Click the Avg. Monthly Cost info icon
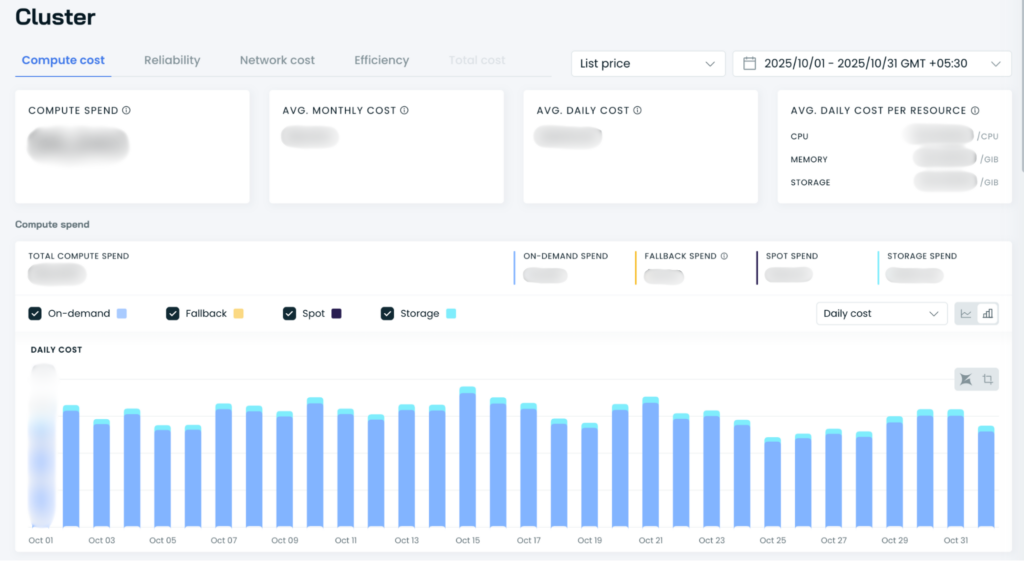The image size is (1024, 561). [404, 110]
